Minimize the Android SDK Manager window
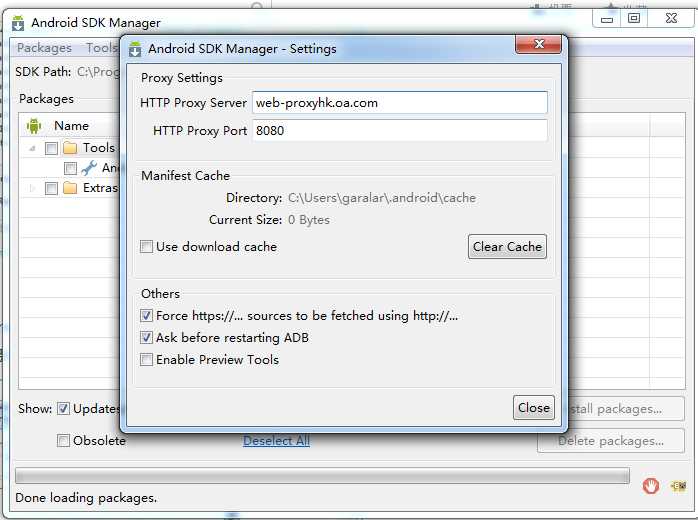The width and height of the screenshot is (698, 520). [607, 19]
